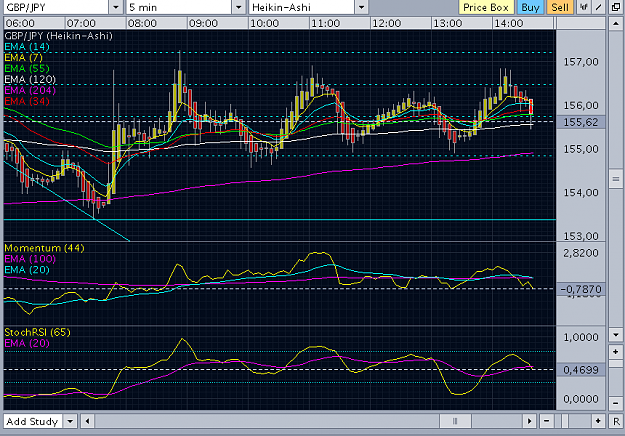This screenshot has width=625, height=436.
Task: Click the vertical scrollbar down arrow
Action: click(x=616, y=335)
